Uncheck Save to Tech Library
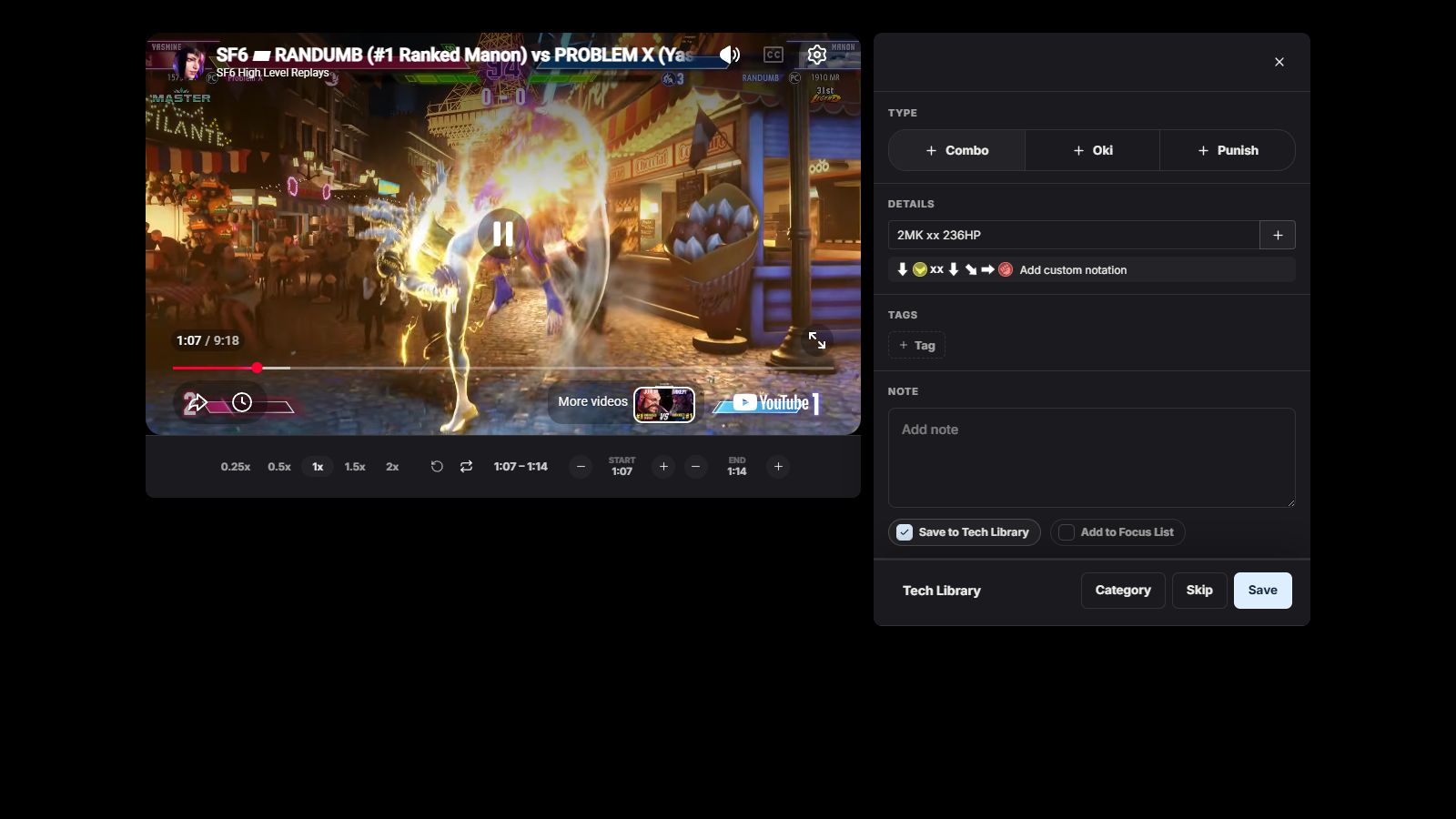This screenshot has height=819, width=1456. point(904,532)
